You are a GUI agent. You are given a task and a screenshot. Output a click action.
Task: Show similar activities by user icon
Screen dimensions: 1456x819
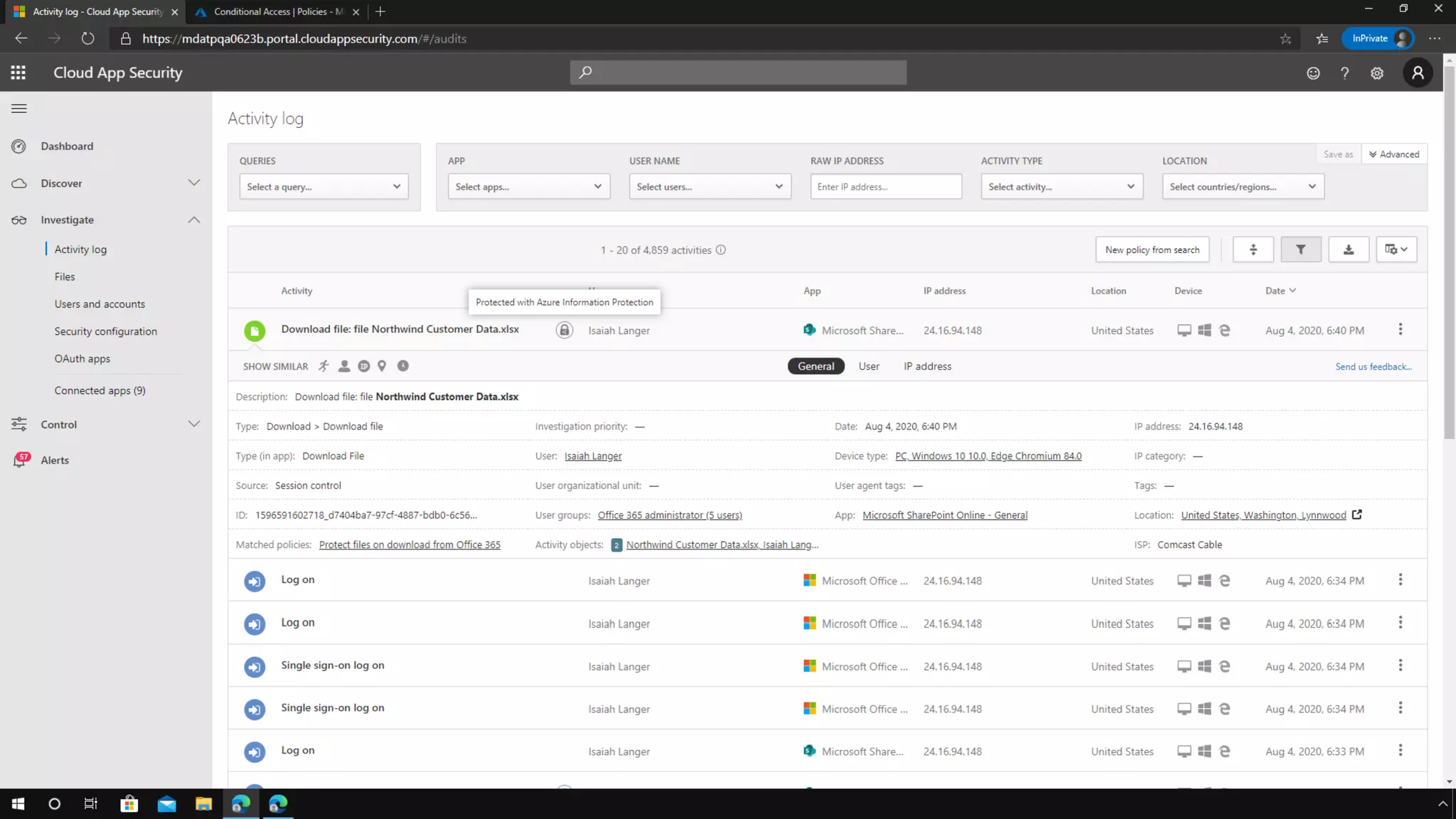[x=344, y=366]
